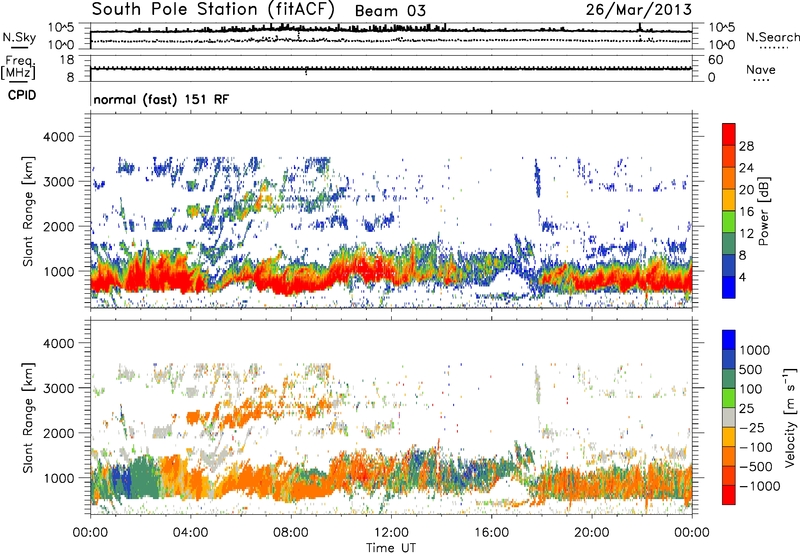Select the "Power [dB]" color bar title
The height and width of the screenshot is (554, 800).
point(763,211)
